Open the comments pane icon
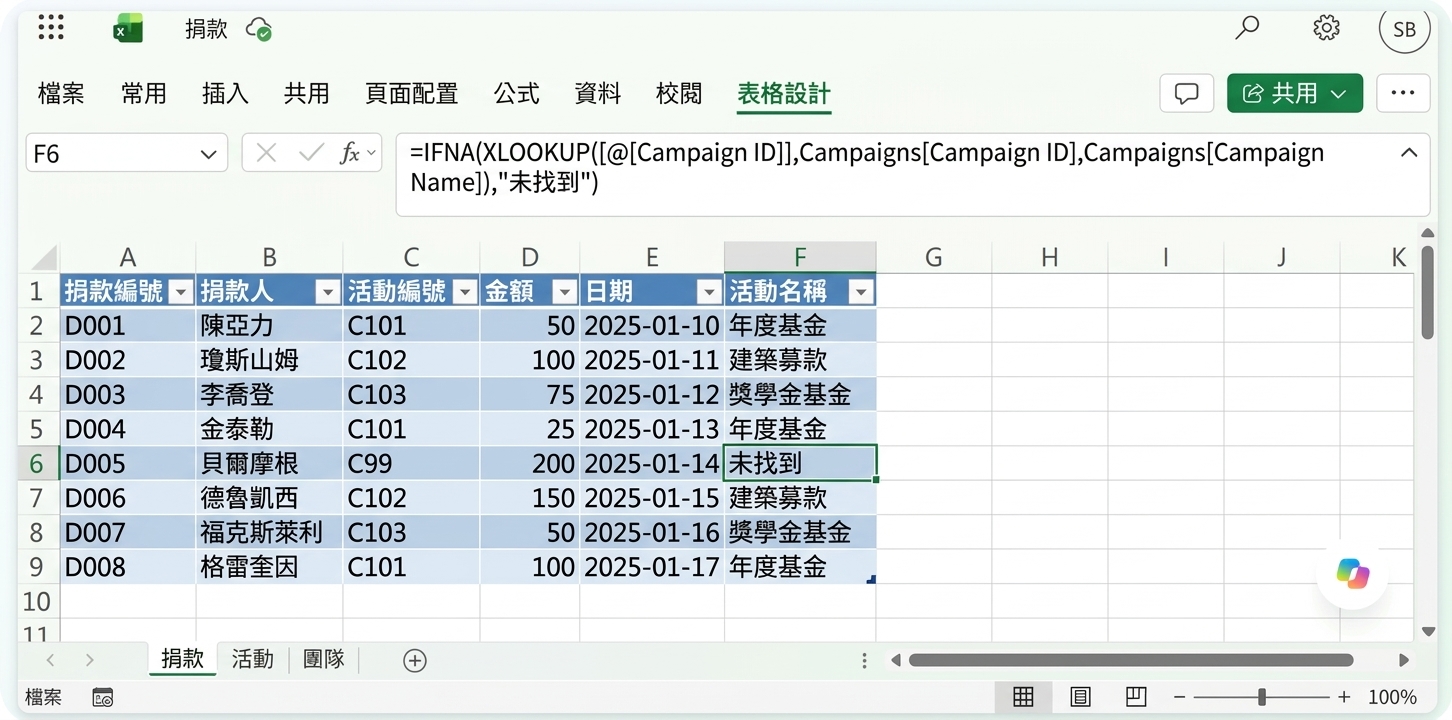Image resolution: width=1452 pixels, height=720 pixels. pos(1187,93)
